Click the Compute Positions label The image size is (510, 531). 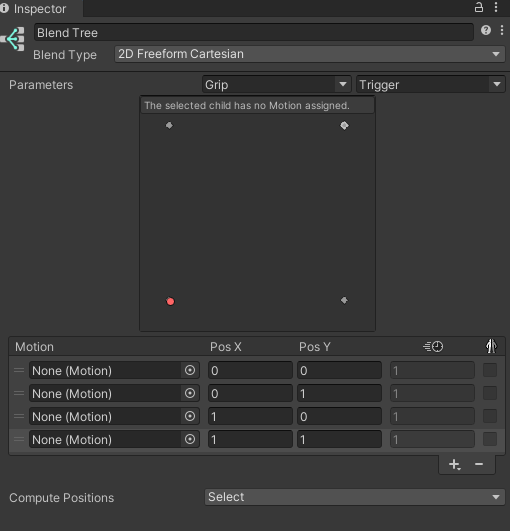62,498
